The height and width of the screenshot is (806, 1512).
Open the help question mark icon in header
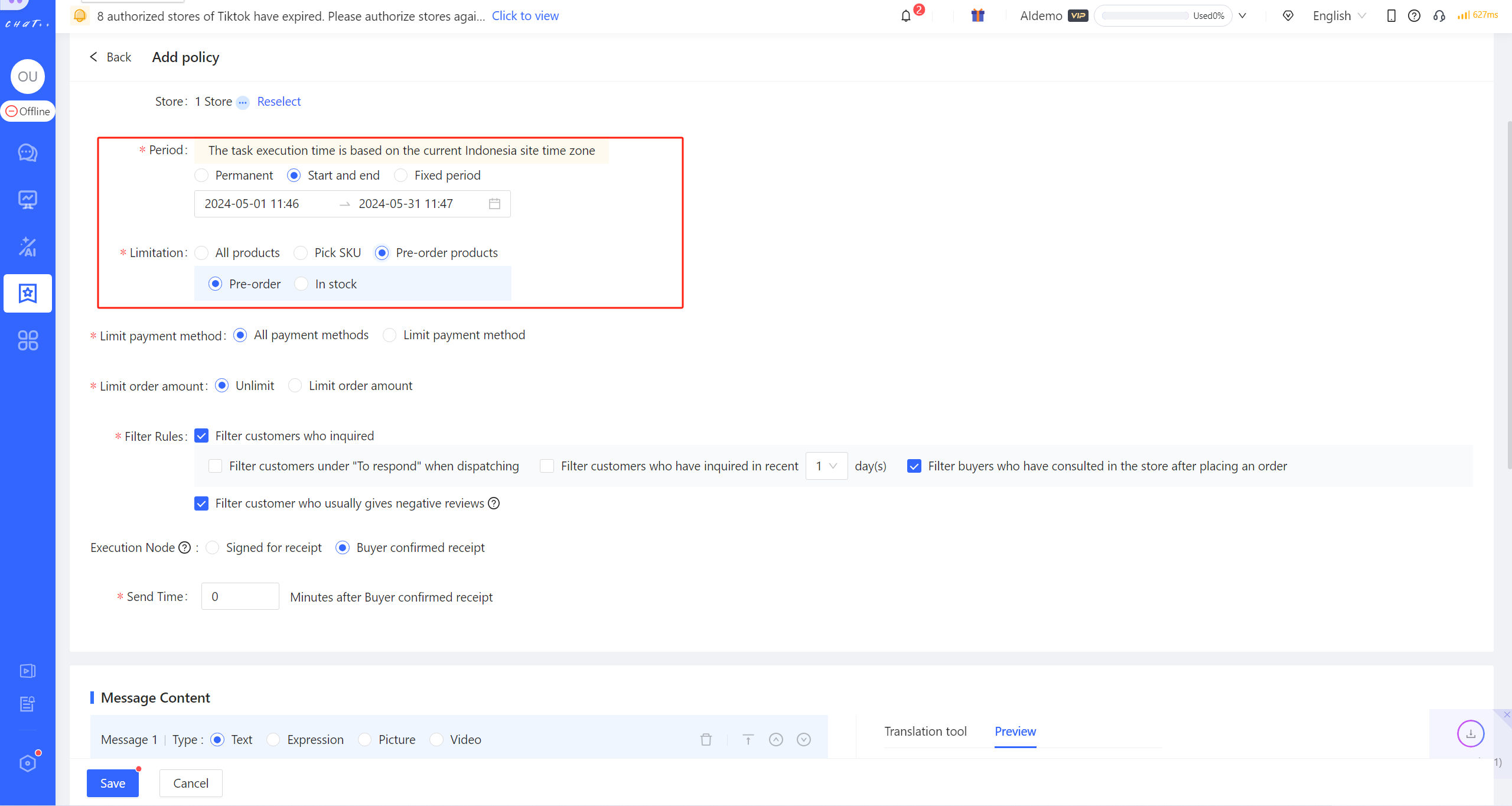pyautogui.click(x=1414, y=16)
